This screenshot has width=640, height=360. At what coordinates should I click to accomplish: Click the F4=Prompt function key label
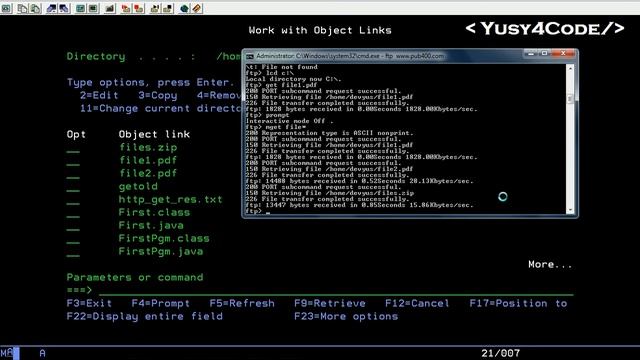161,303
